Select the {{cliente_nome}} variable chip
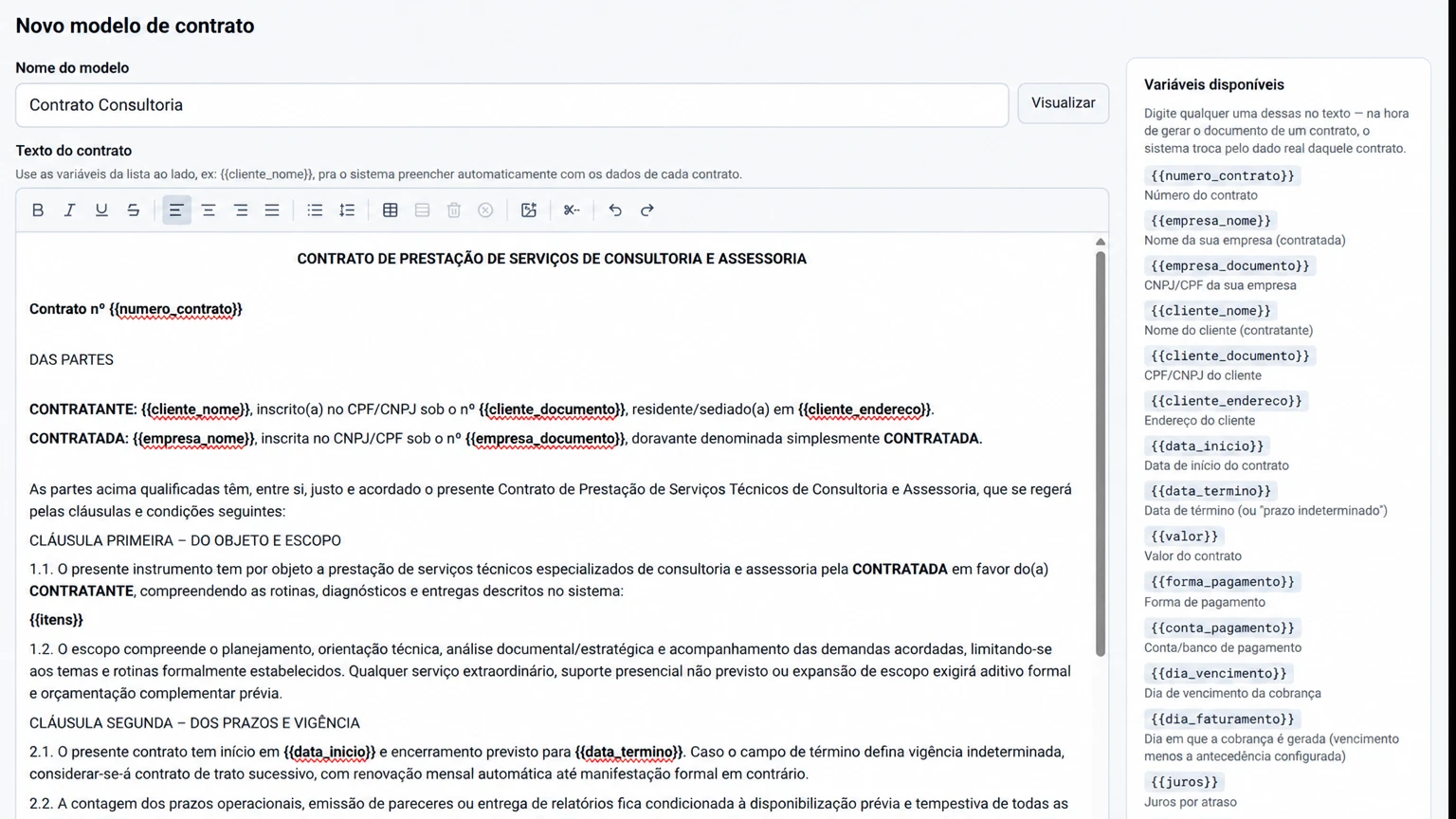This screenshot has width=1456, height=819. tap(1210, 311)
